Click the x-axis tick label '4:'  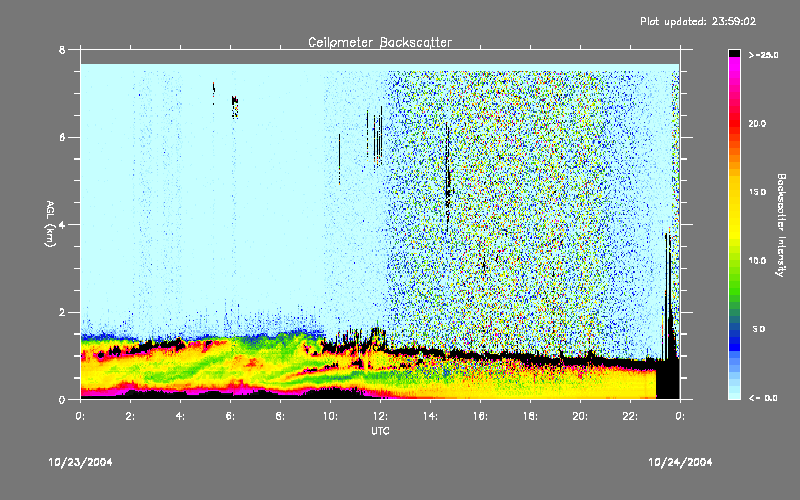(x=180, y=416)
